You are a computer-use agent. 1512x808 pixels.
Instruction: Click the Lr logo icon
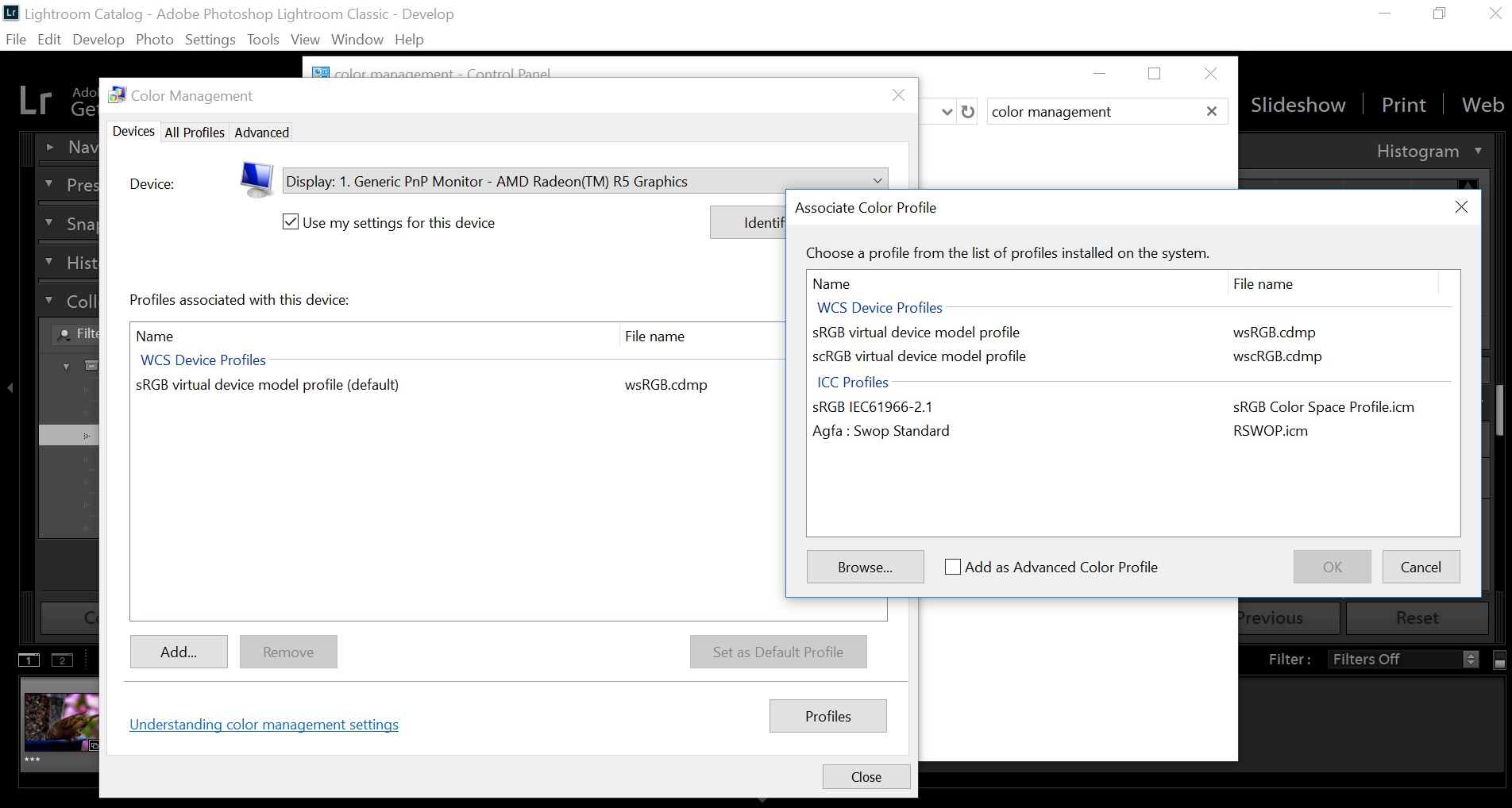pos(36,102)
